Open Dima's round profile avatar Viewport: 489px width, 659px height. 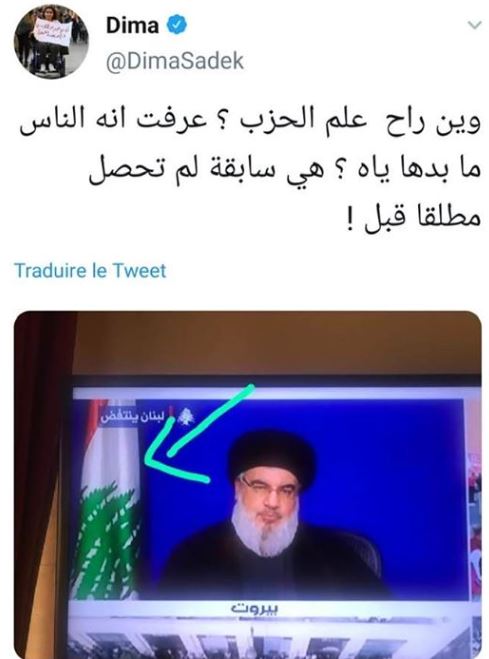(49, 42)
